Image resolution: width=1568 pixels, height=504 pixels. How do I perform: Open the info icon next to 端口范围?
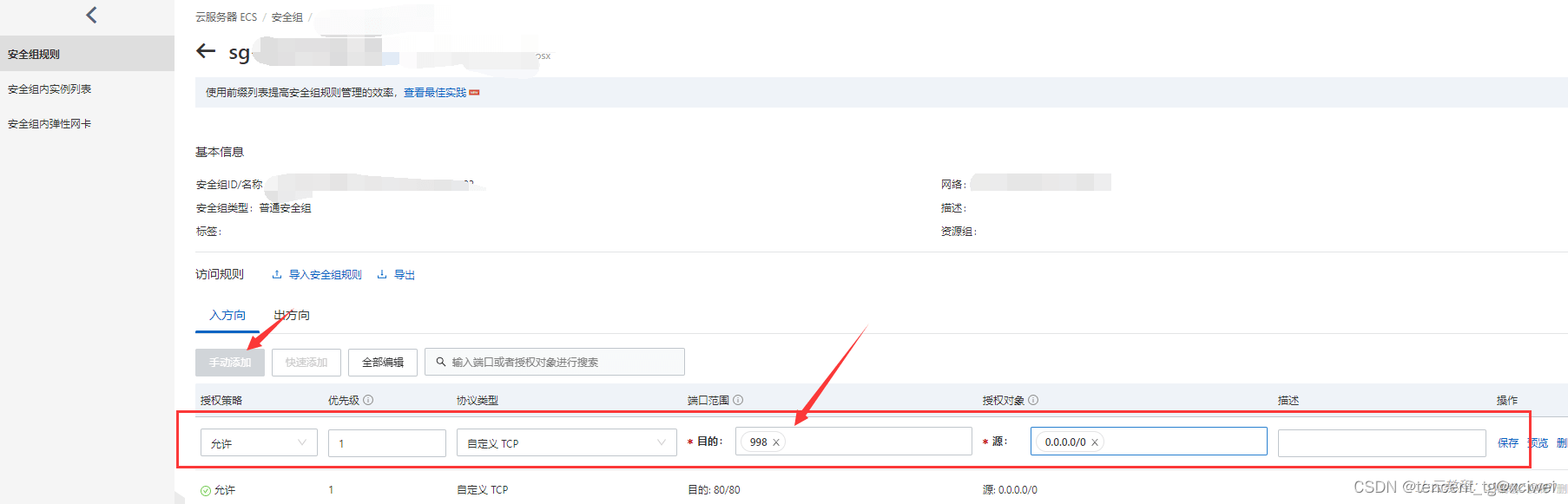pos(738,400)
